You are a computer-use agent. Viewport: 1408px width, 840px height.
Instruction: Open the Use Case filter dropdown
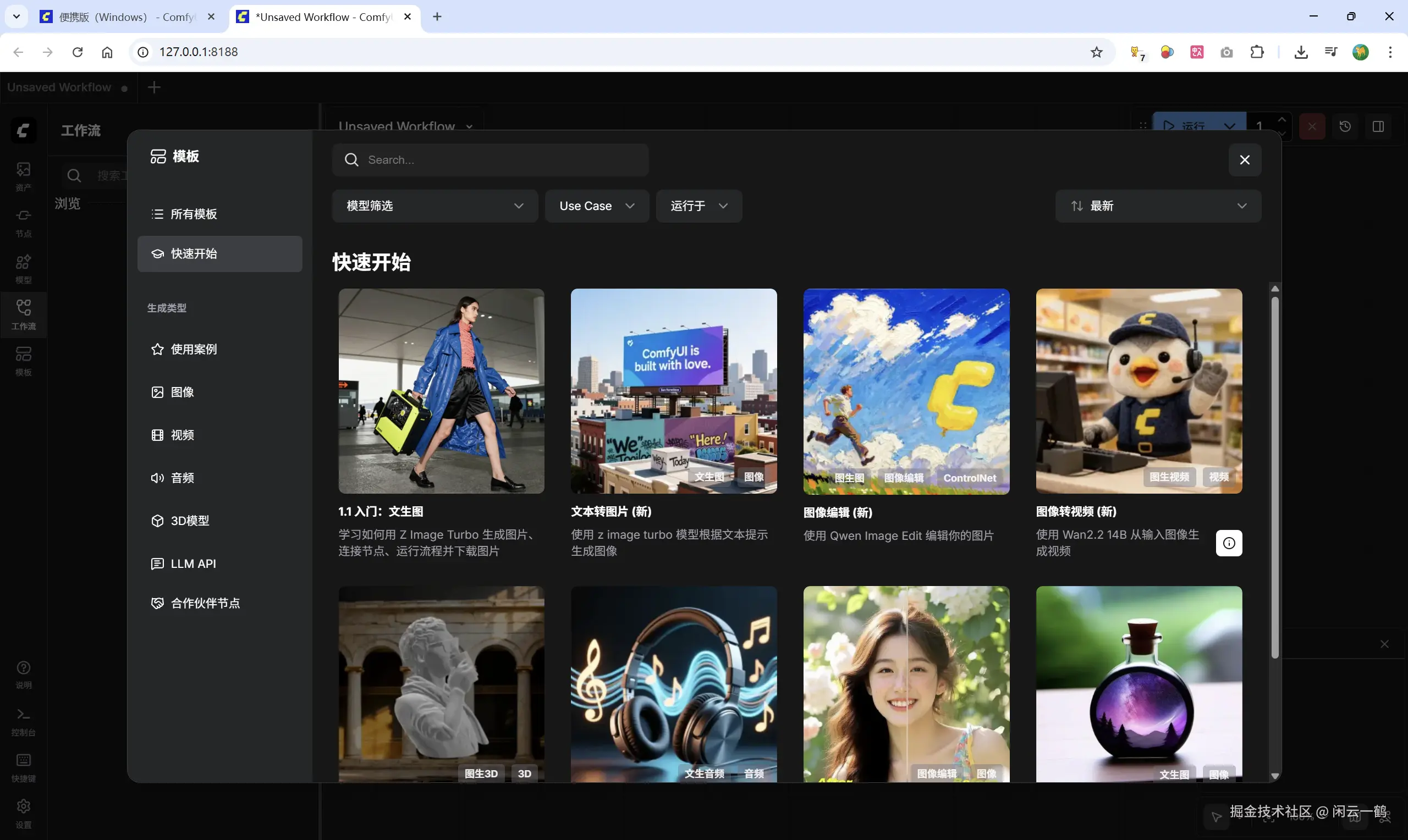coord(596,206)
